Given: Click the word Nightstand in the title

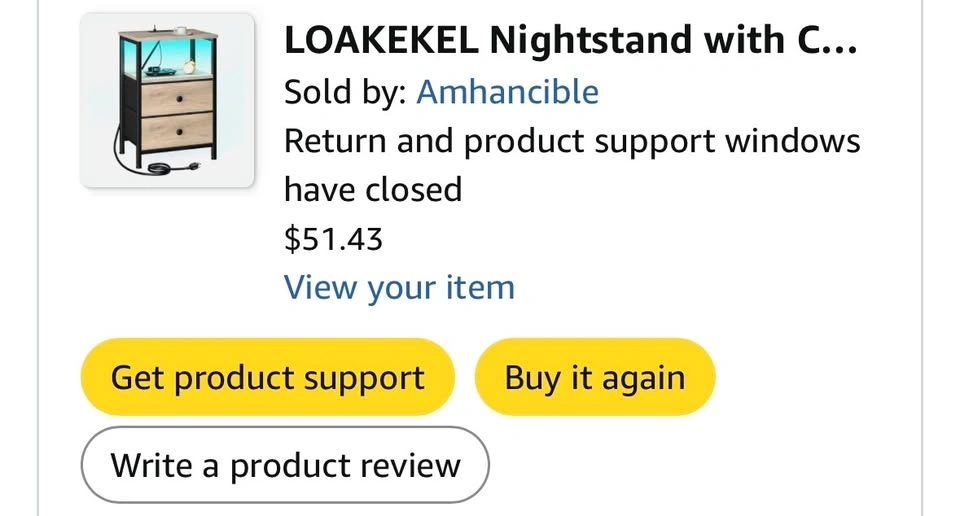Looking at the screenshot, I should (592, 40).
